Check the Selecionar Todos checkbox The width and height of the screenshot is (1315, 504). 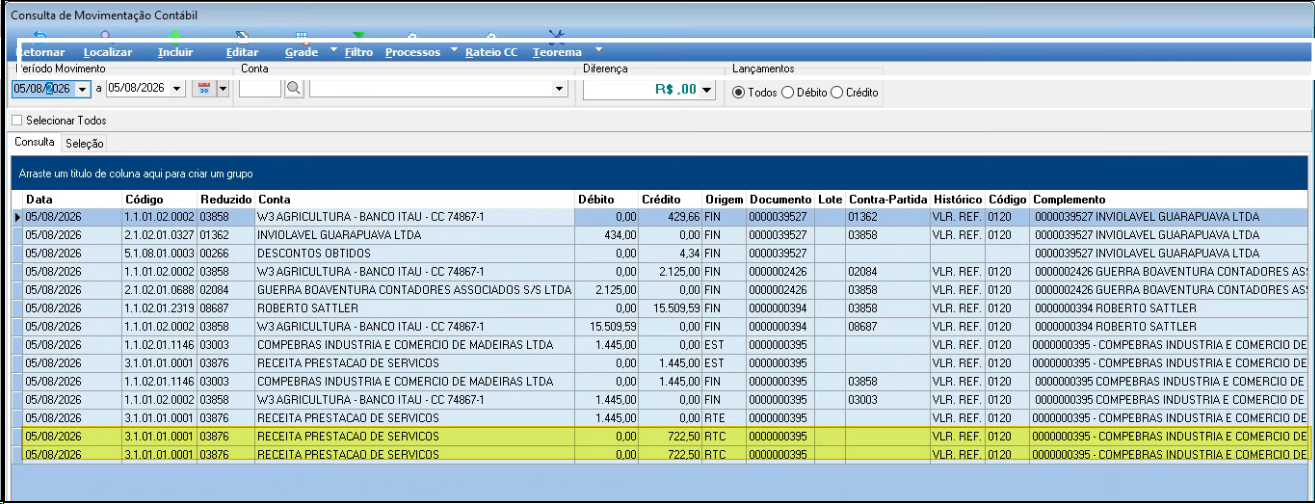17,120
